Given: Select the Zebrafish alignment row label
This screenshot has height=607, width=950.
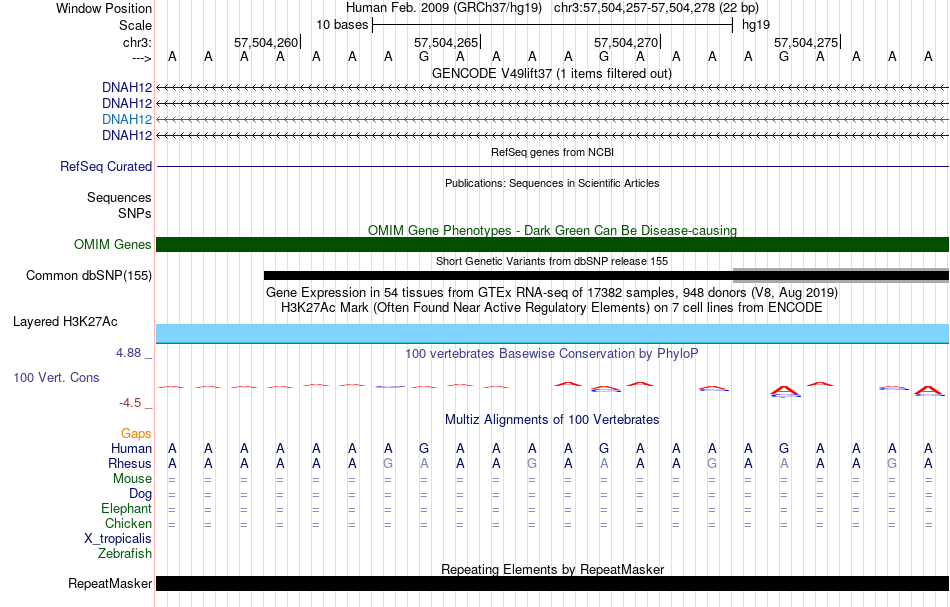Looking at the screenshot, I should click(x=125, y=553).
